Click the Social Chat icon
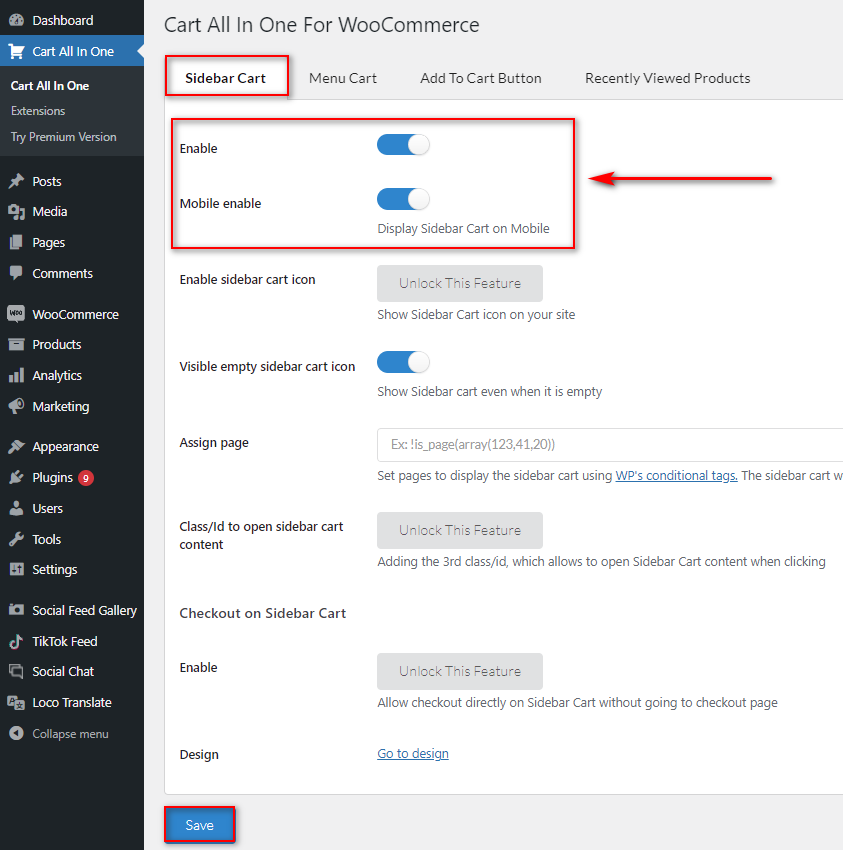Image resolution: width=843 pixels, height=850 pixels. pyautogui.click(x=16, y=672)
